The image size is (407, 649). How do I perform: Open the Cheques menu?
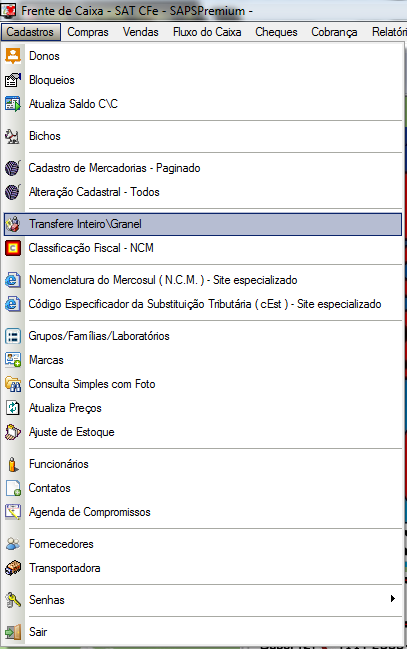click(x=276, y=32)
